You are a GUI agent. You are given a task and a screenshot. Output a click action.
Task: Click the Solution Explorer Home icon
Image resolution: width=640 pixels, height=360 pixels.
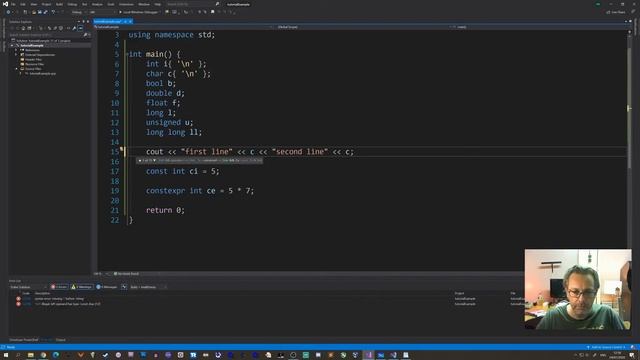point(23,28)
